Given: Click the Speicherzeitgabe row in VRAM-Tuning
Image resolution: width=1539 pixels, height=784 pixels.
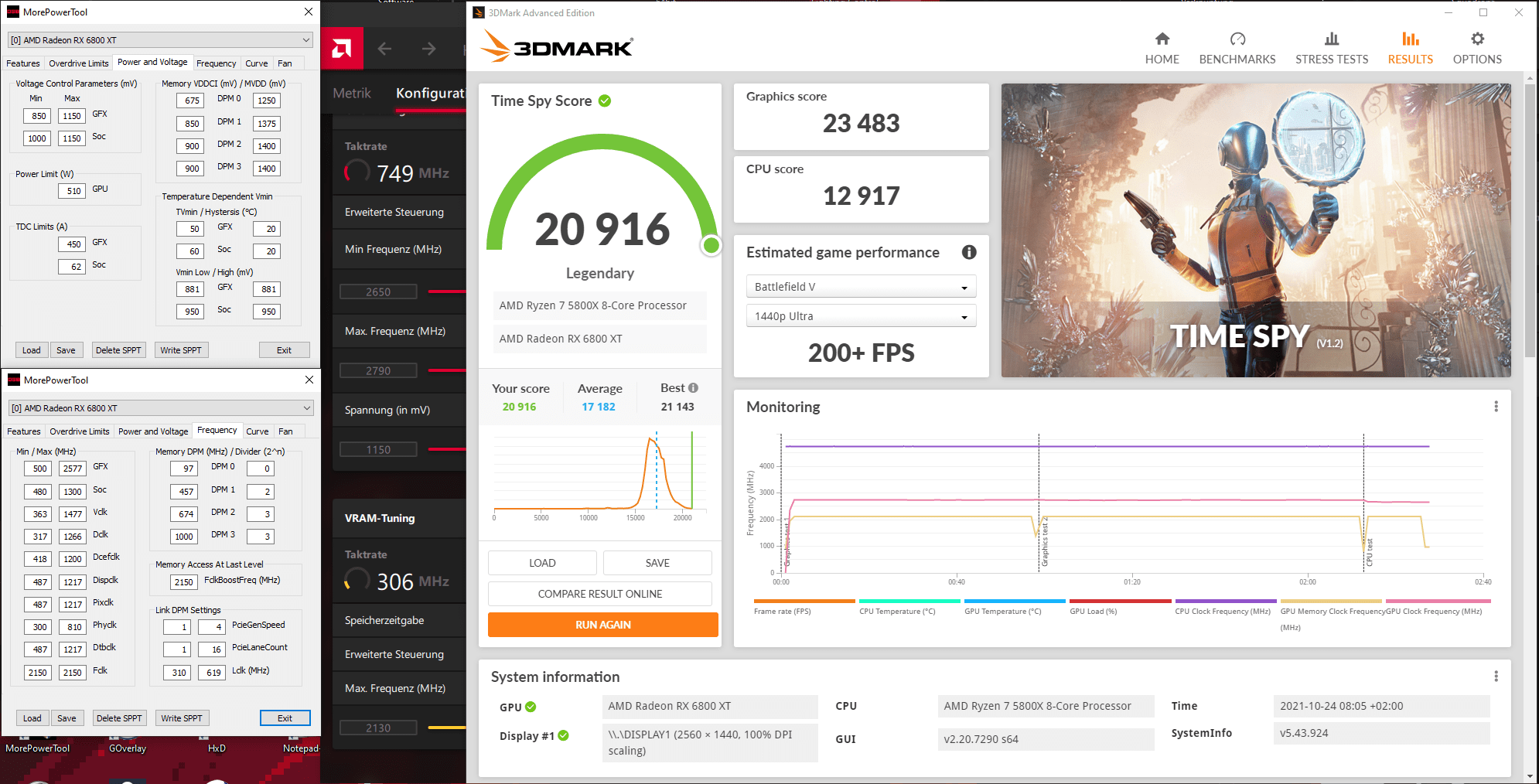Looking at the screenshot, I should click(399, 620).
